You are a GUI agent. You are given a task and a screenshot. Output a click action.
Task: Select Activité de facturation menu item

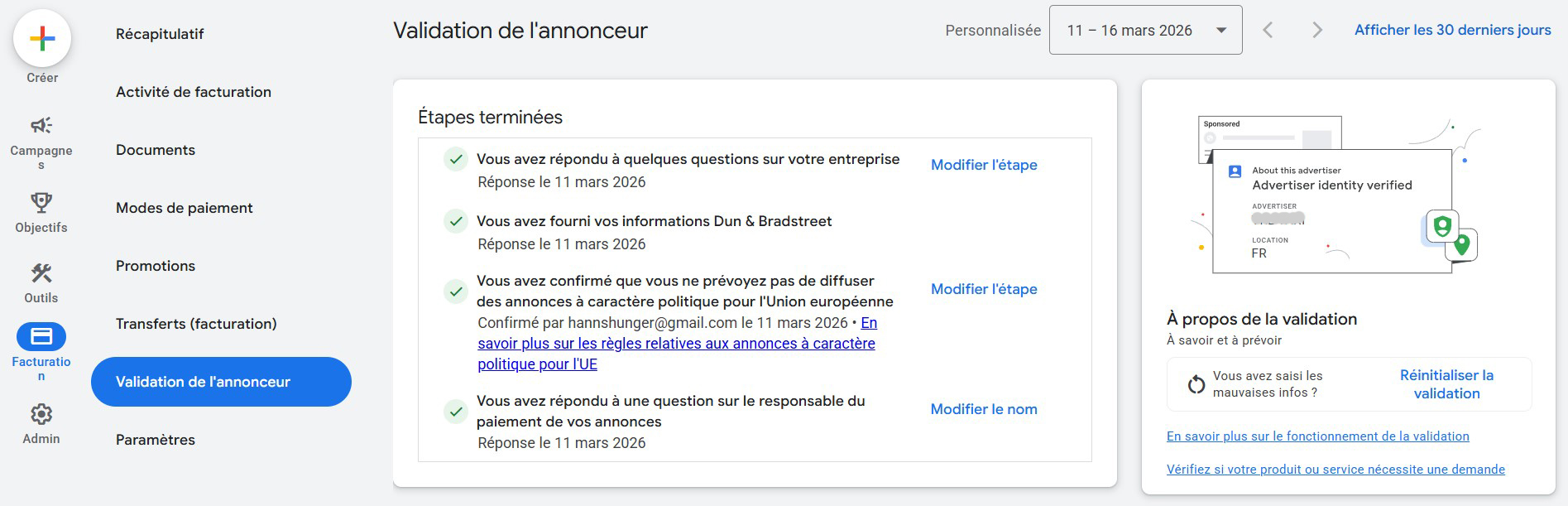[x=194, y=92]
